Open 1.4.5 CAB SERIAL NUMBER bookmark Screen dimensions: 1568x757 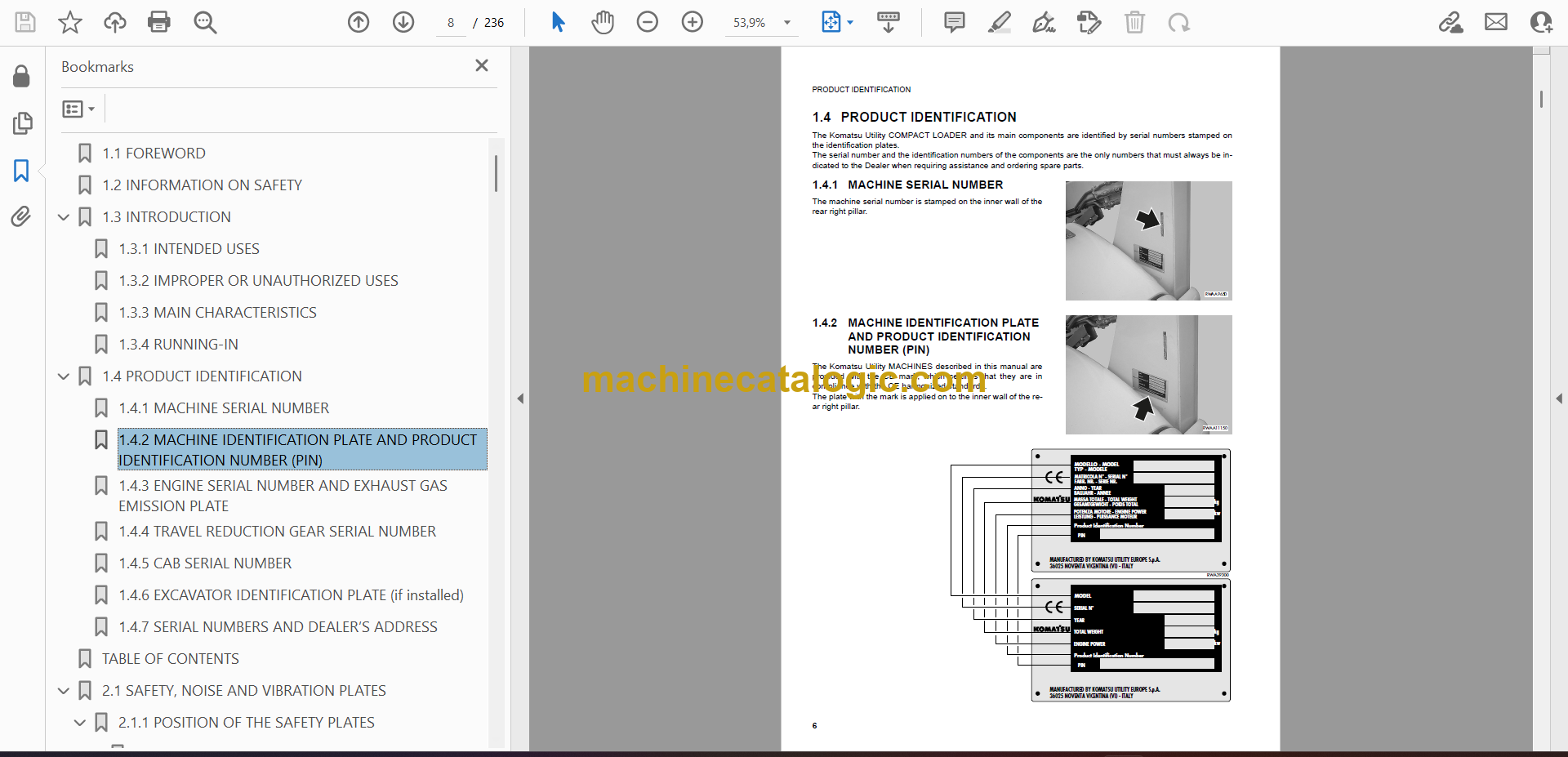coord(205,563)
